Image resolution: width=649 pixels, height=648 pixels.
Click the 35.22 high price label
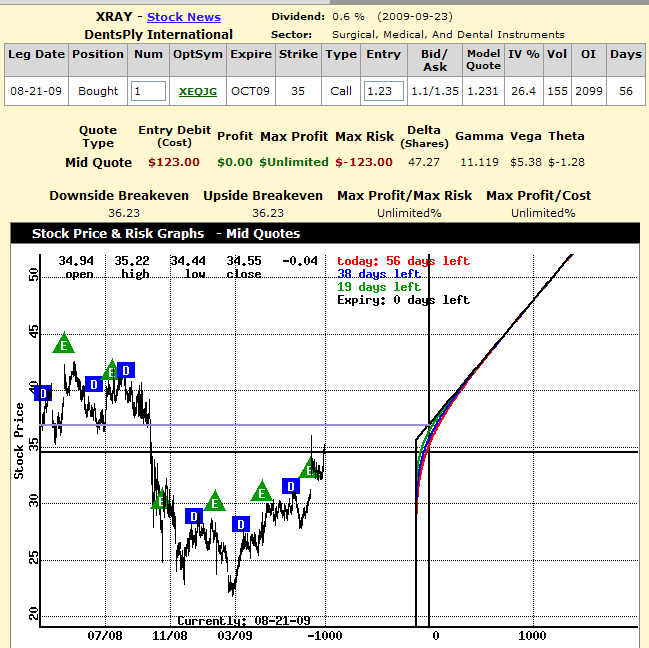click(132, 261)
